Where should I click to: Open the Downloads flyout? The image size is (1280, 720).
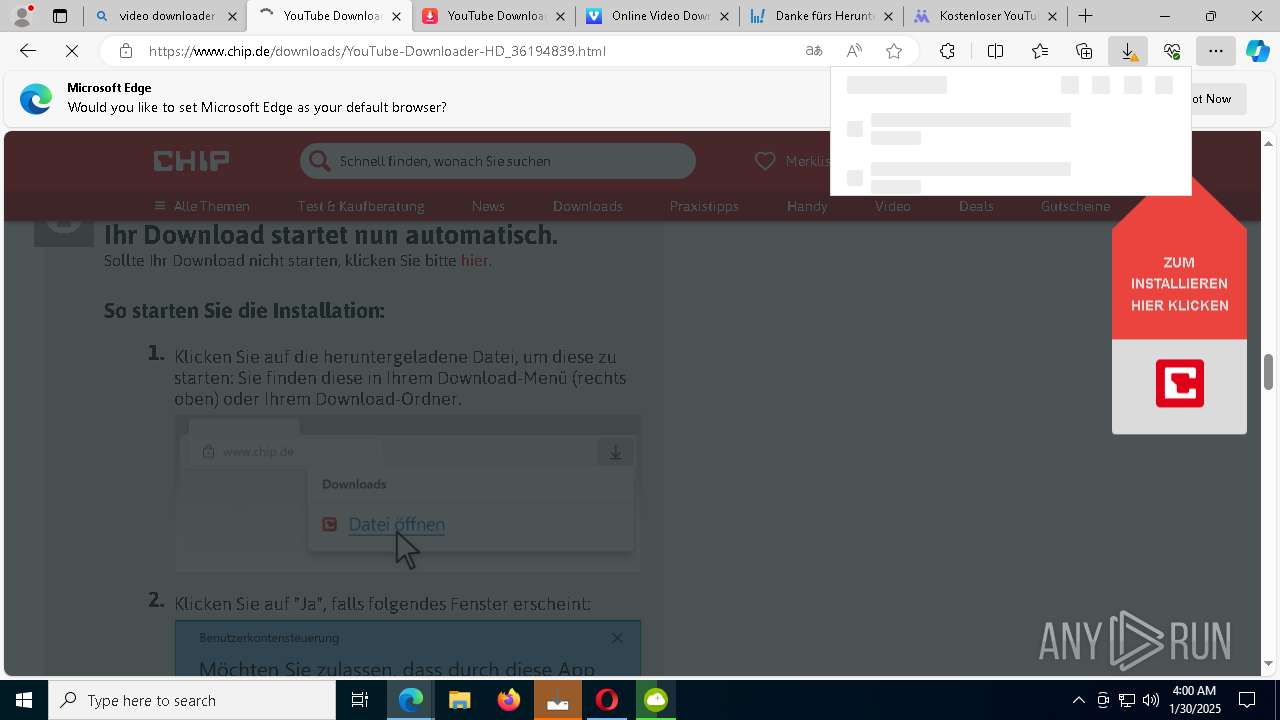point(1128,51)
